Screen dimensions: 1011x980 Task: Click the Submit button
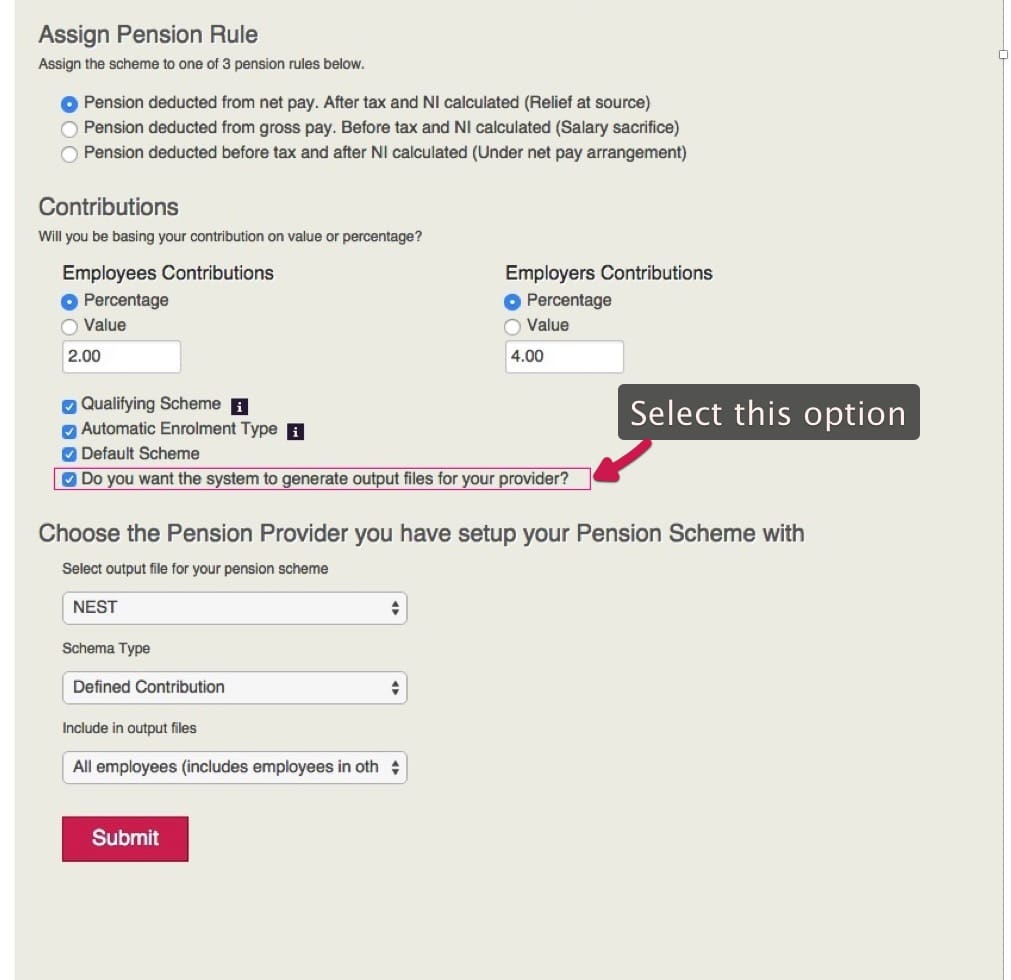[x=125, y=838]
